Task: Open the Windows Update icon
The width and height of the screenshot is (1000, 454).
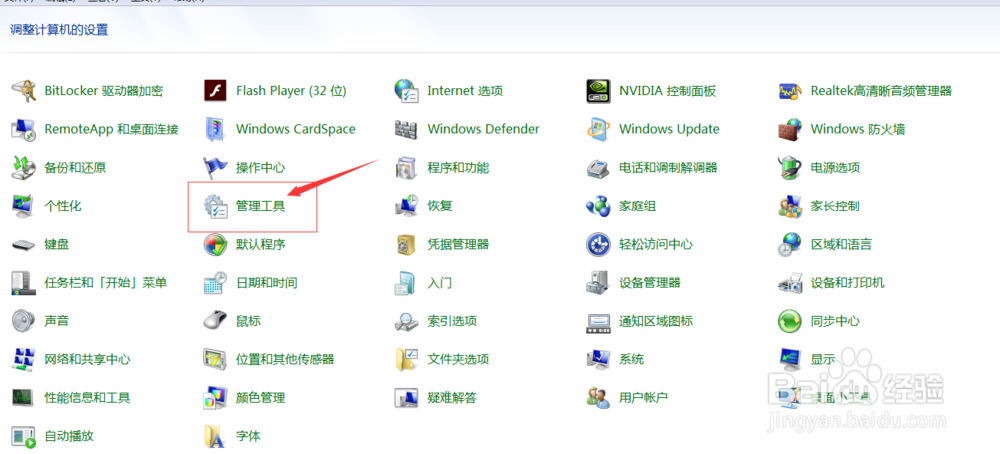Action: [x=598, y=129]
